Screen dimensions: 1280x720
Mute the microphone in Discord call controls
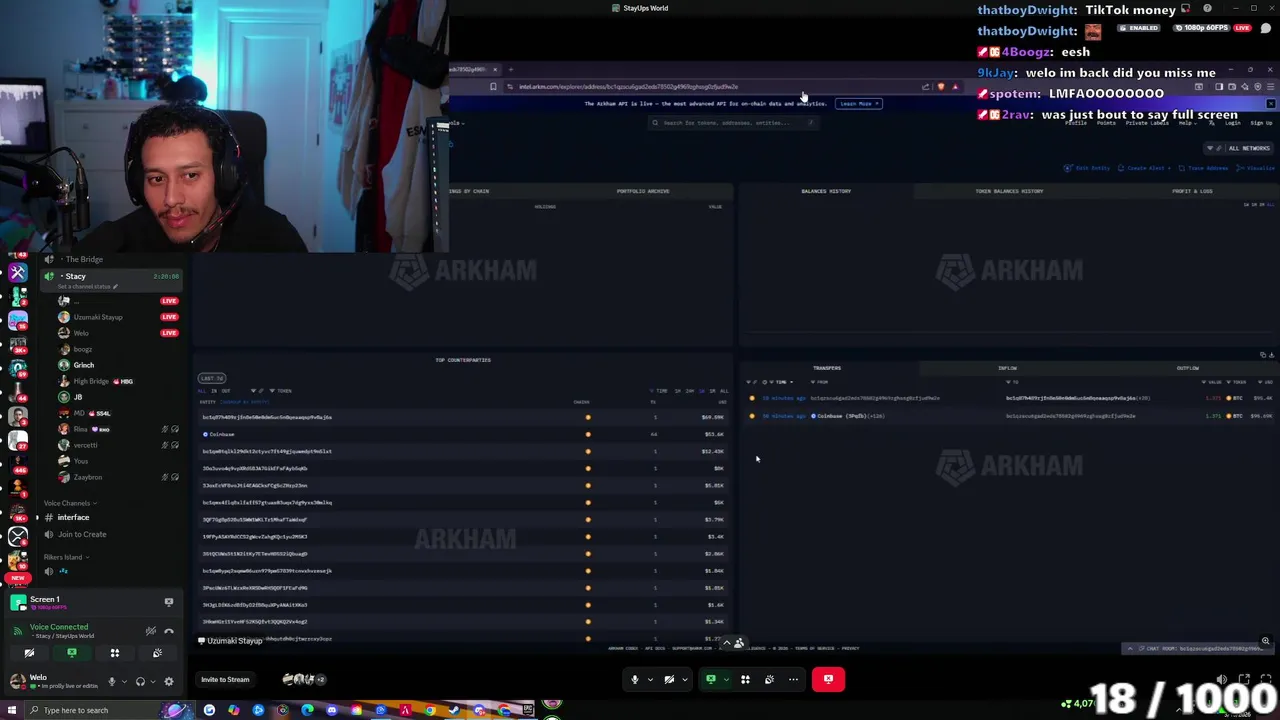[x=634, y=680]
